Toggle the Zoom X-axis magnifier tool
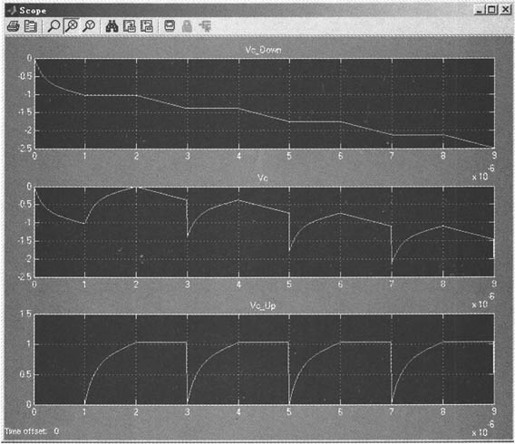 [x=71, y=26]
